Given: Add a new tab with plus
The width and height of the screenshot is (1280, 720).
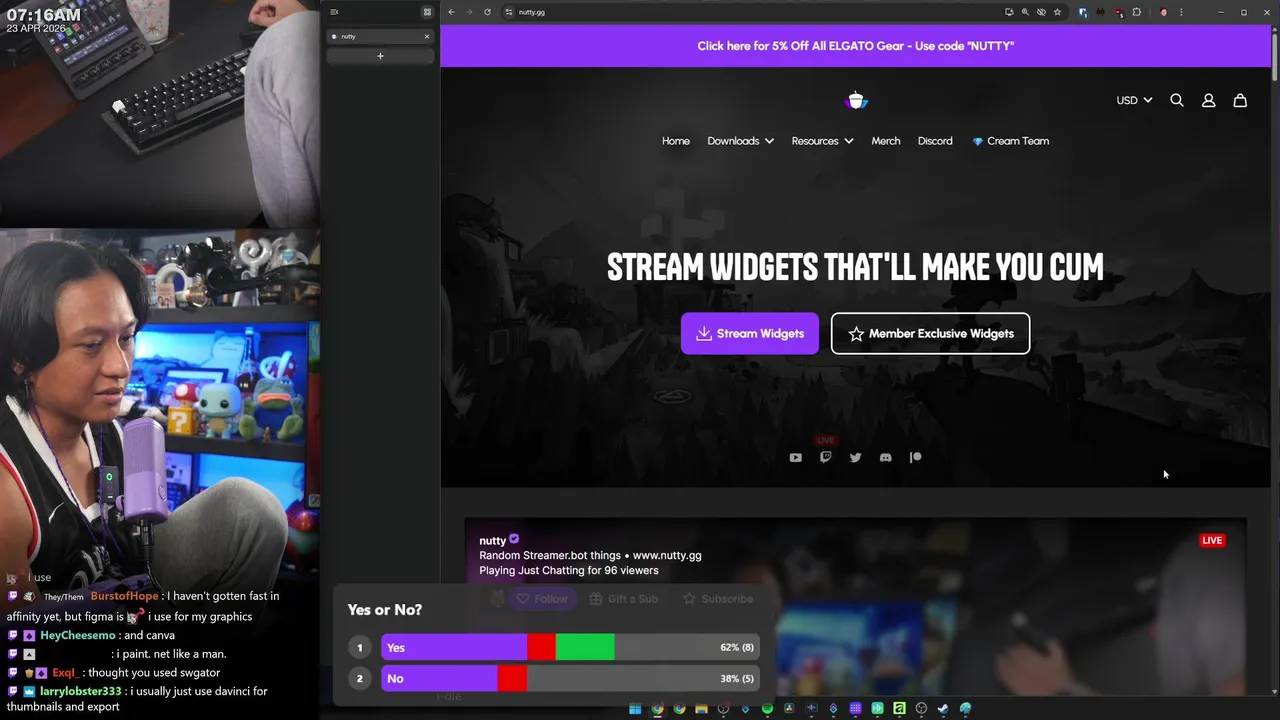Looking at the screenshot, I should coord(380,56).
